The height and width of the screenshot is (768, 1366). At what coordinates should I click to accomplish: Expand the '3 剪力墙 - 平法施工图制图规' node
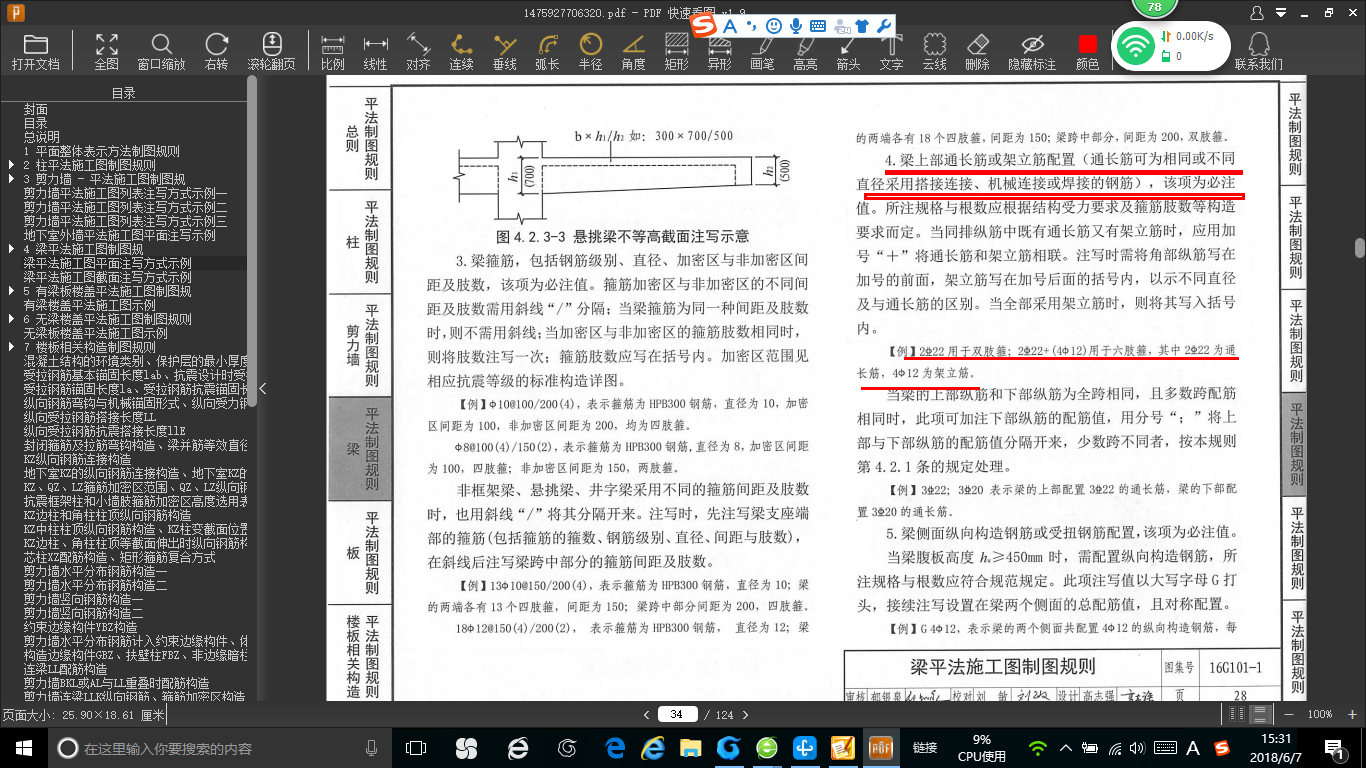pyautogui.click(x=10, y=179)
